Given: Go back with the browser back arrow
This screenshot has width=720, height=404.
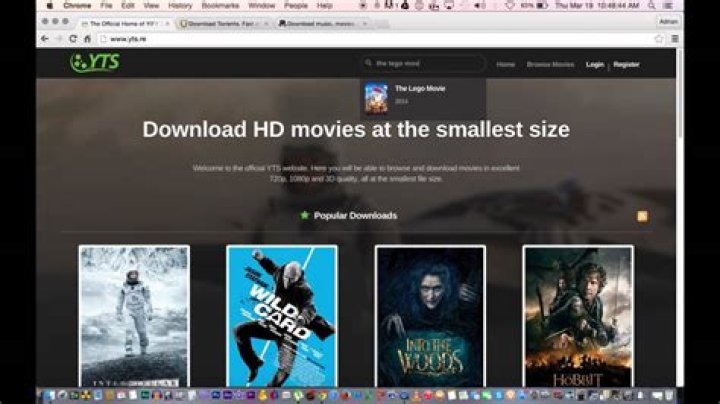Looking at the screenshot, I should [45, 39].
